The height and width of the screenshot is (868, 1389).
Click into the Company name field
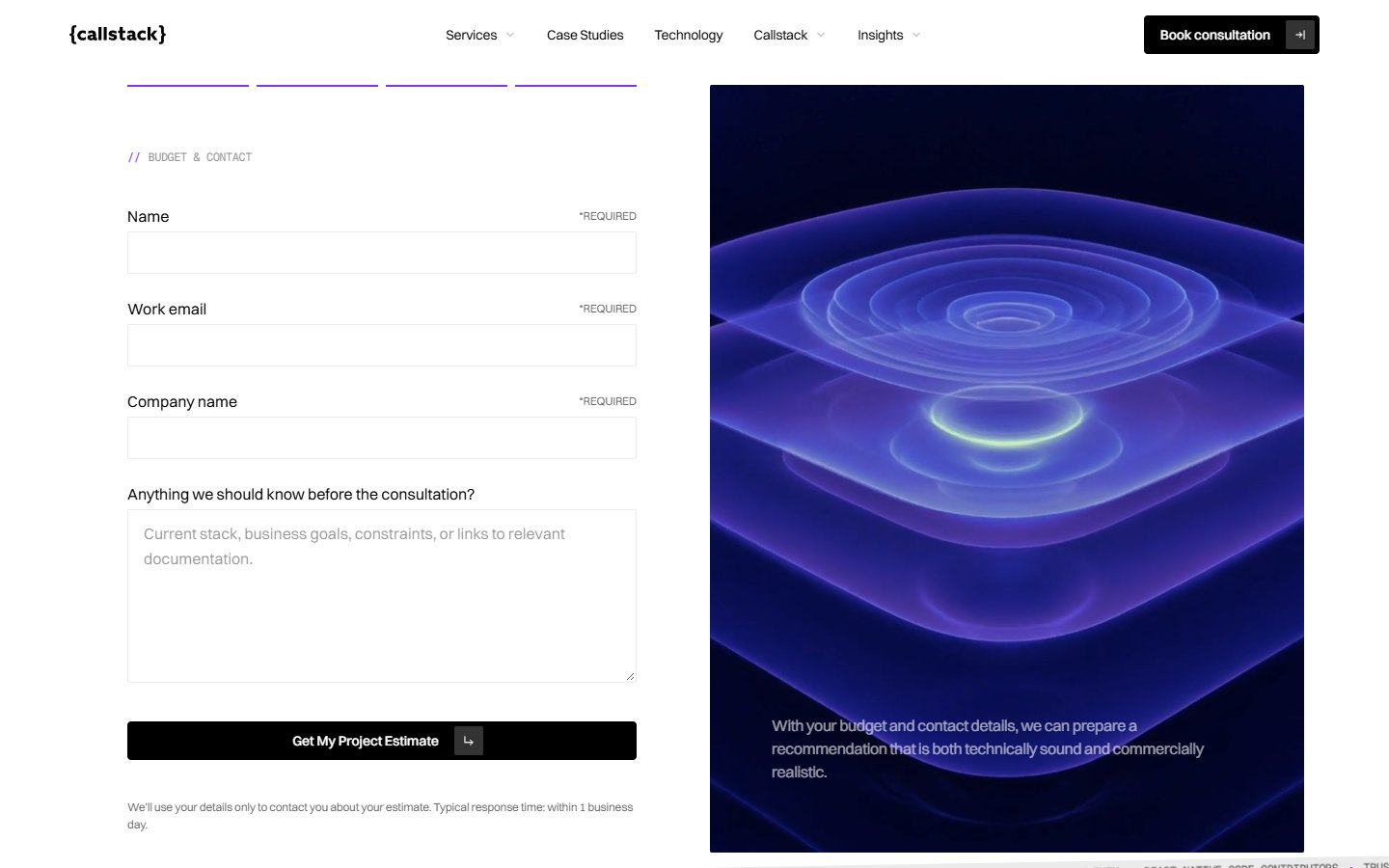[382, 438]
